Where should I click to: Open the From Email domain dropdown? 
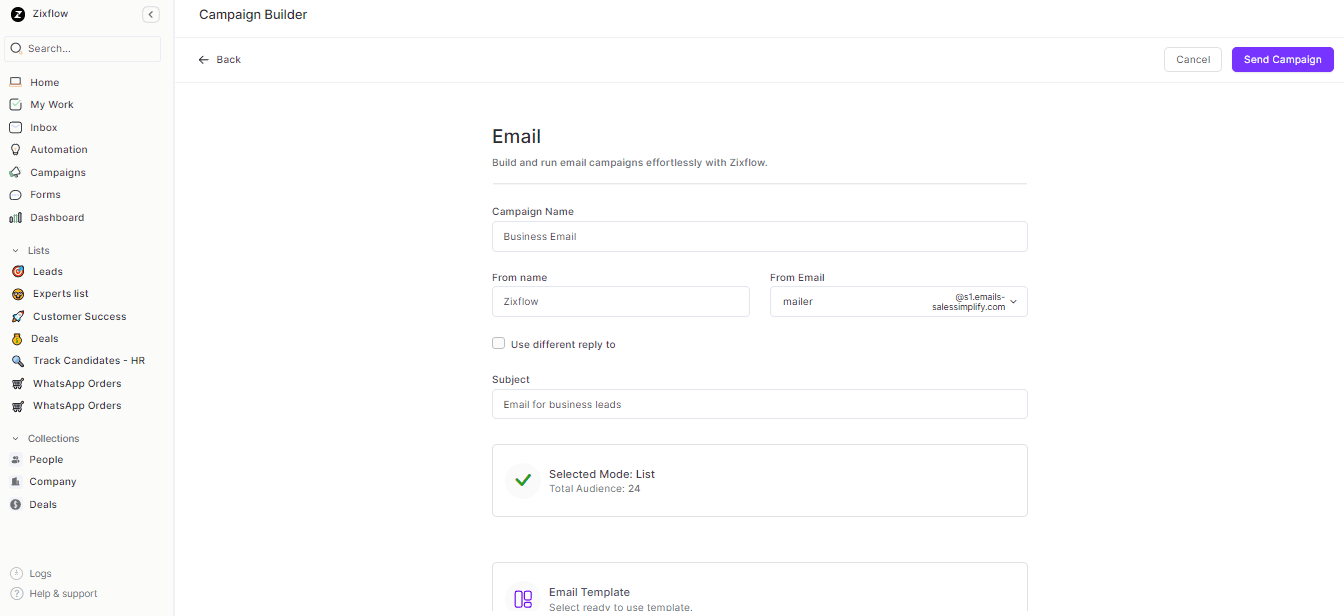1012,302
